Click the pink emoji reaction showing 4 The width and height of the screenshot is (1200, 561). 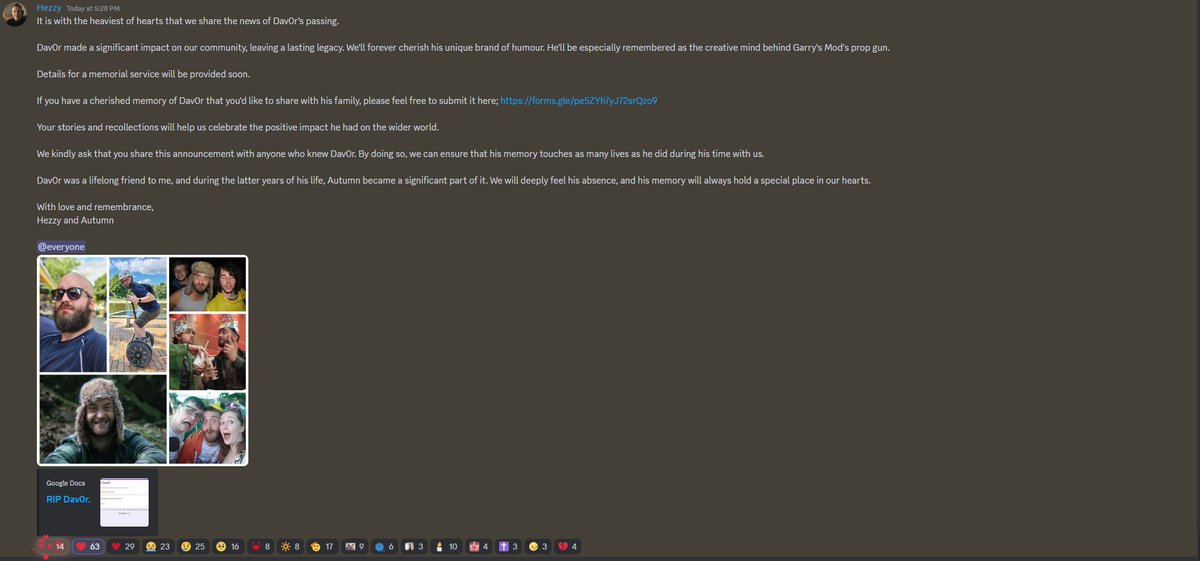tap(479, 547)
